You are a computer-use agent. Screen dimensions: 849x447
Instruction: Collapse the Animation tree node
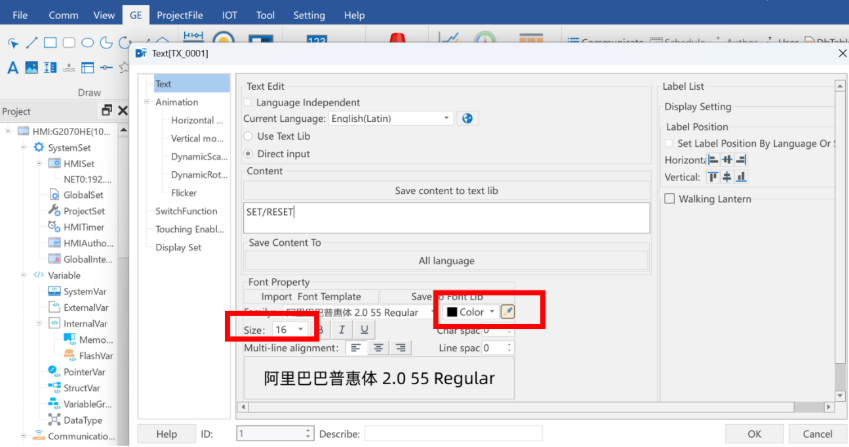click(x=146, y=102)
